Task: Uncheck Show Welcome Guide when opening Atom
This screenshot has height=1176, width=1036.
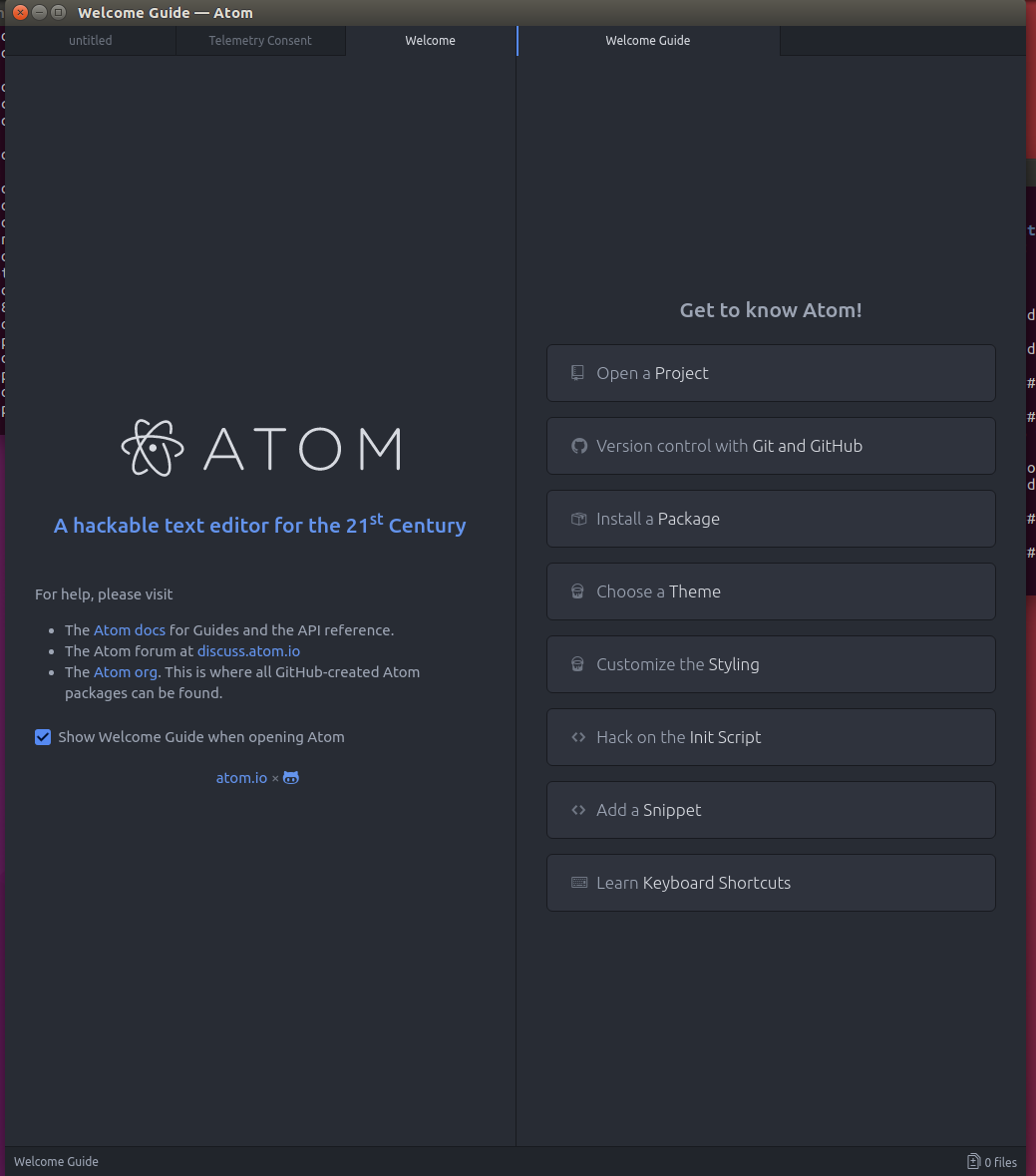Action: click(43, 736)
